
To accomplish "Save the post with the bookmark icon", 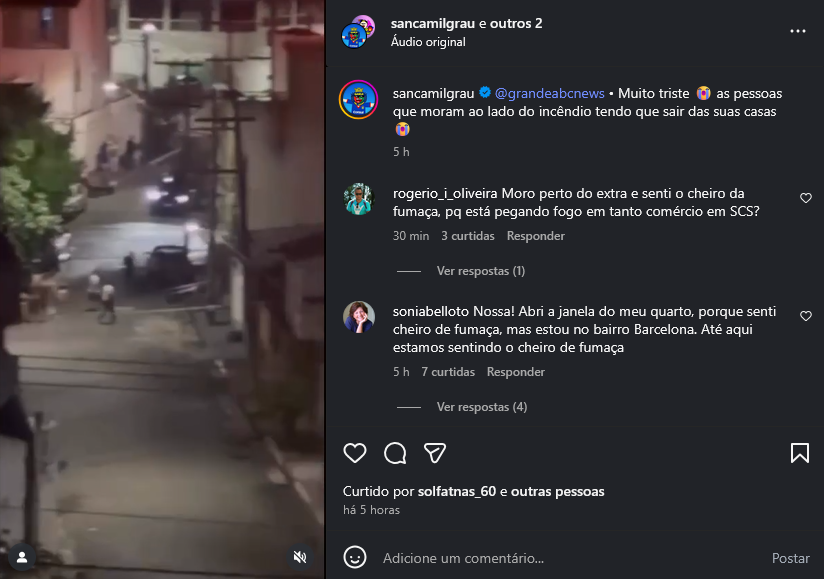I will [800, 453].
